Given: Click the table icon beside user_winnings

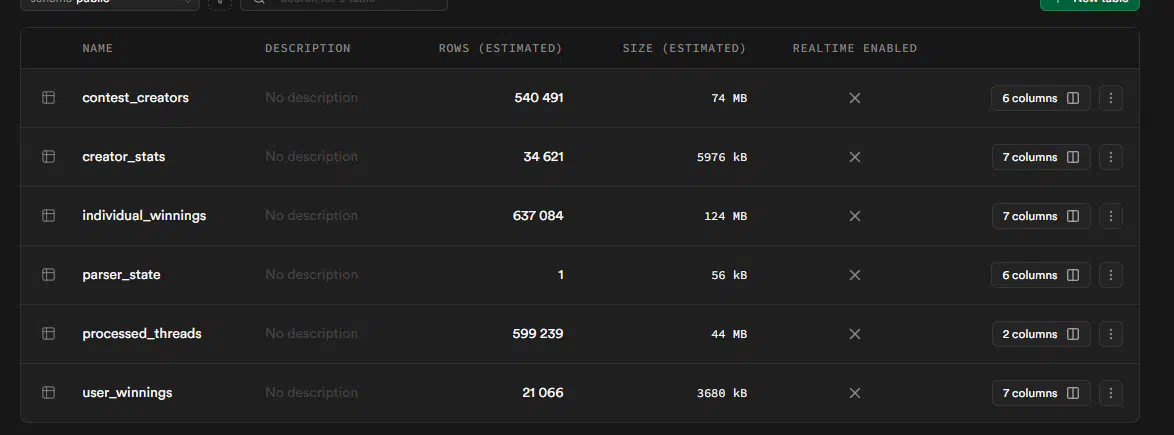Looking at the screenshot, I should point(47,393).
